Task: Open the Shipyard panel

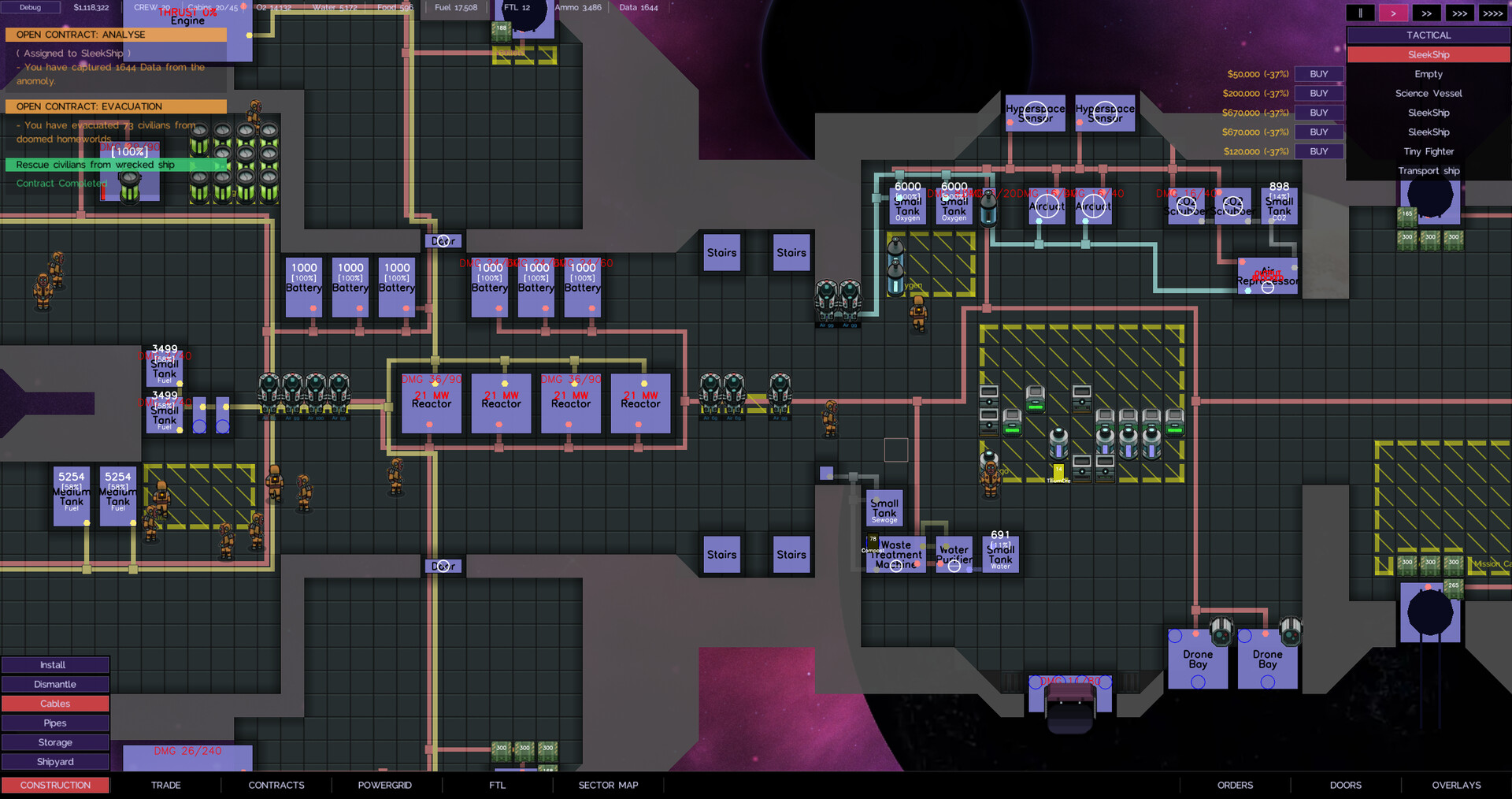Action: [55, 761]
